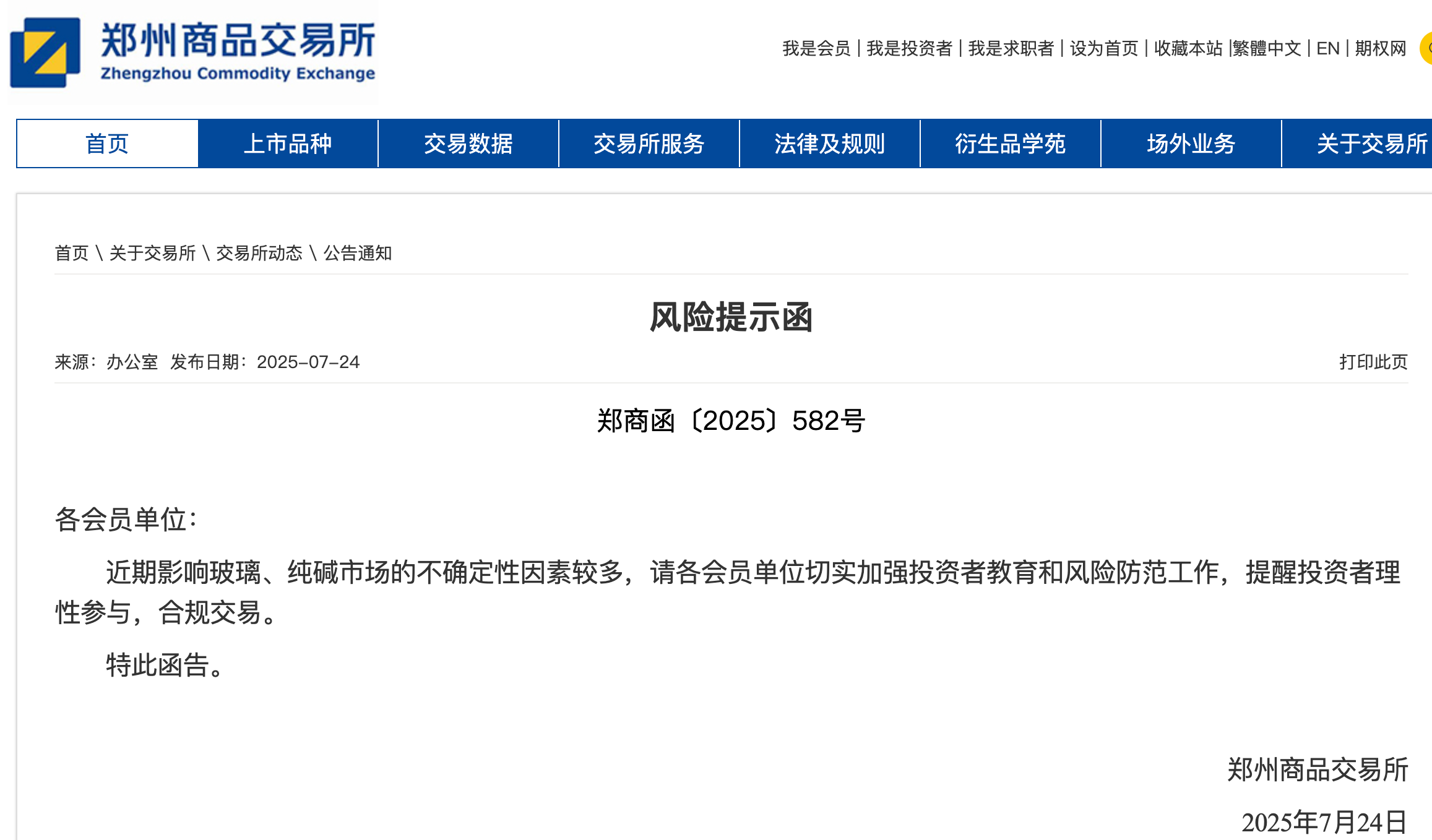Click the Zhengzhou Commodity Exchange logo
This screenshot has height=840, width=1432.
[192, 53]
